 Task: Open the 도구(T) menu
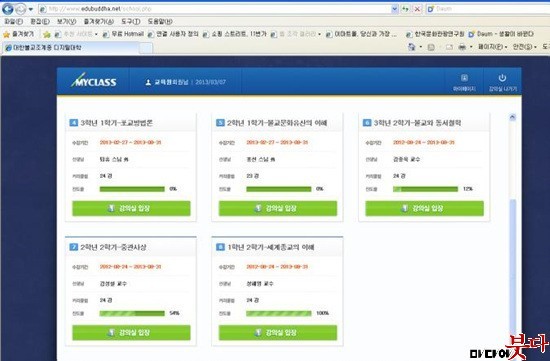(130, 21)
